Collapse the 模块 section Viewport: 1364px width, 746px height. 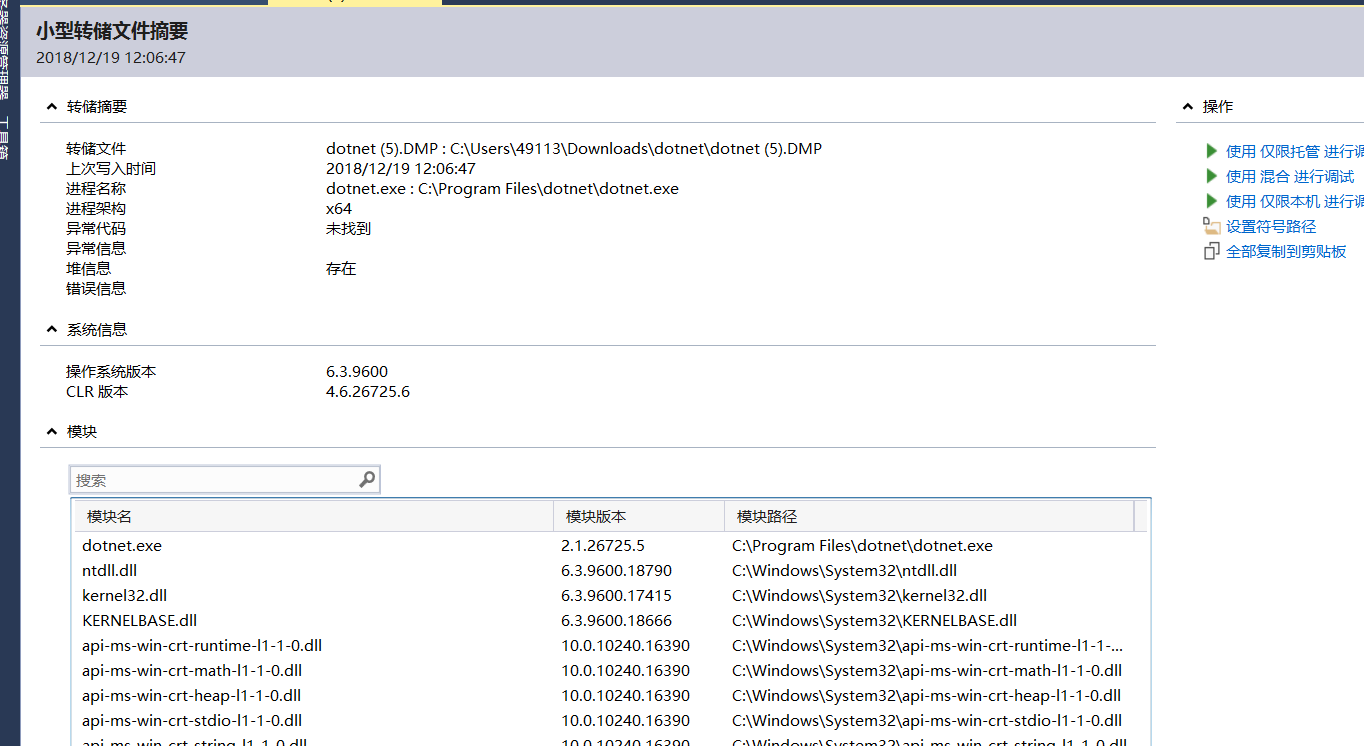click(x=52, y=431)
